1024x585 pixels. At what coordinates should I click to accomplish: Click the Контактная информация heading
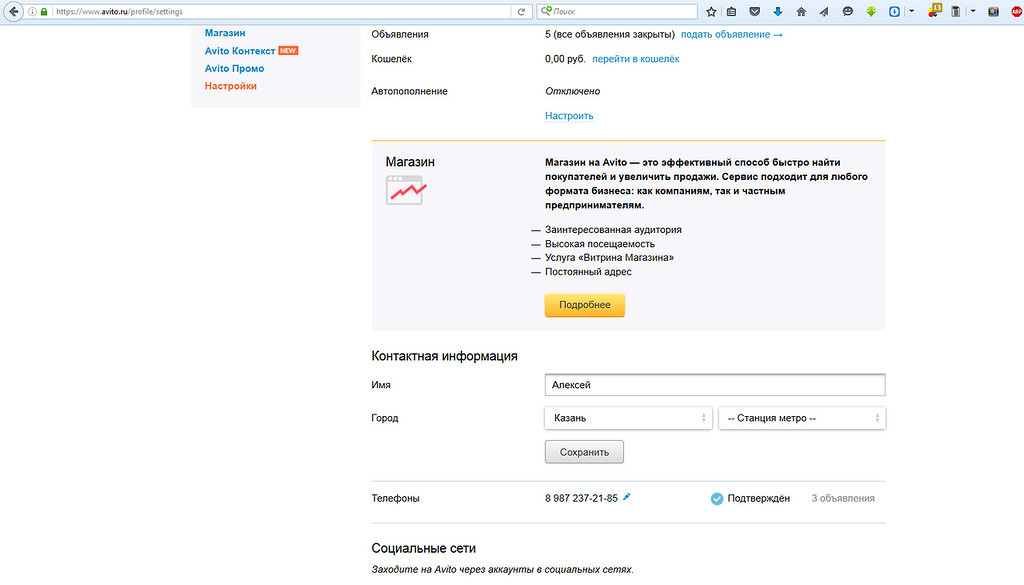click(x=444, y=356)
